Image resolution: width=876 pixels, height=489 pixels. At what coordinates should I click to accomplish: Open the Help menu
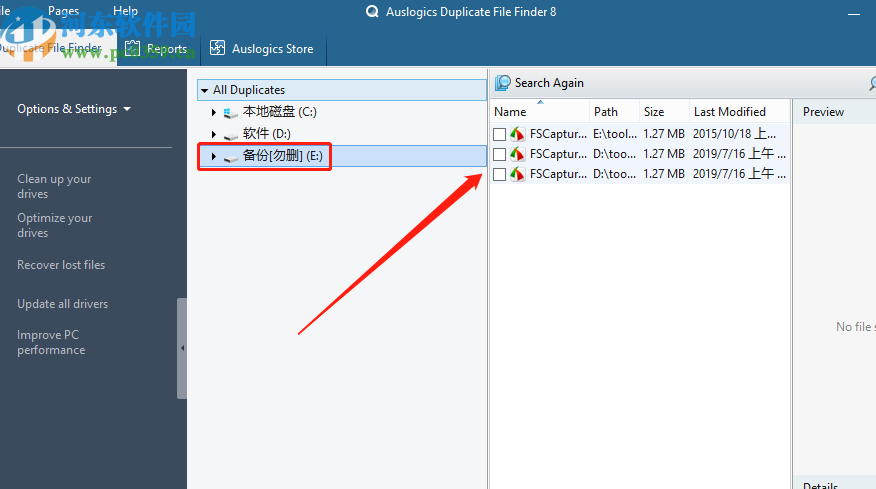coord(125,11)
